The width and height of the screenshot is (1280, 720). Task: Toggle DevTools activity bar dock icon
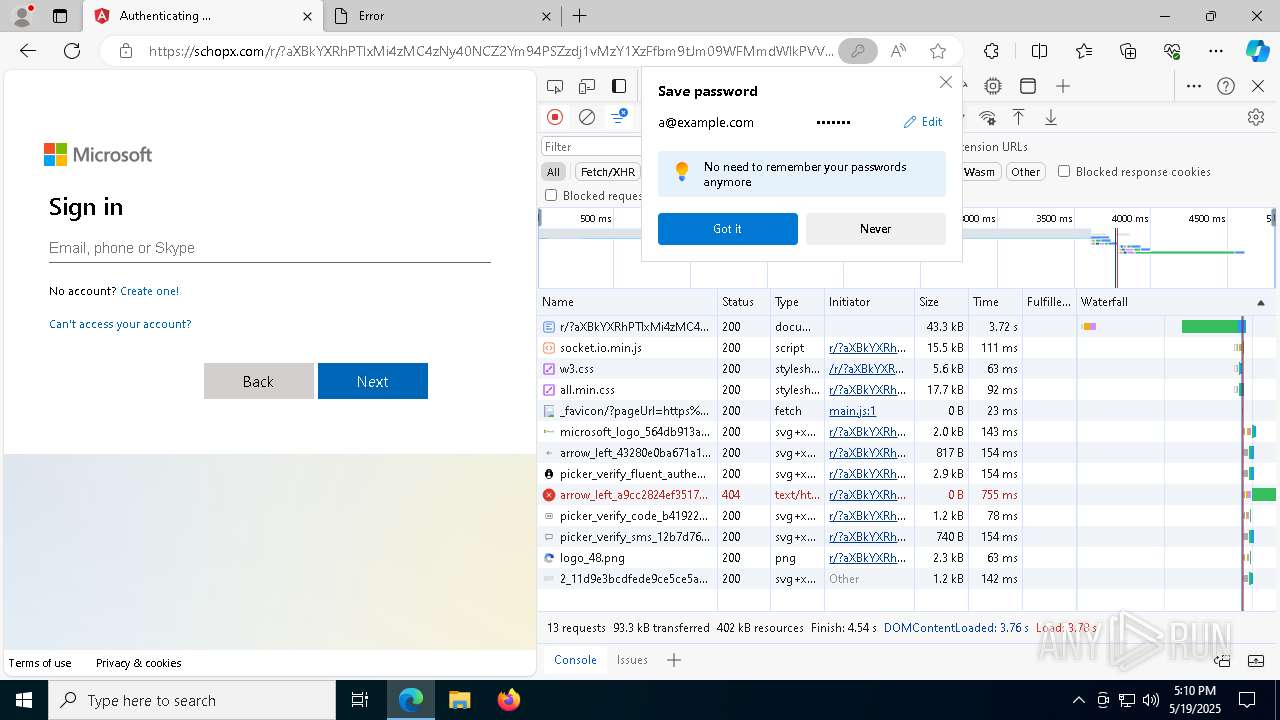[619, 87]
